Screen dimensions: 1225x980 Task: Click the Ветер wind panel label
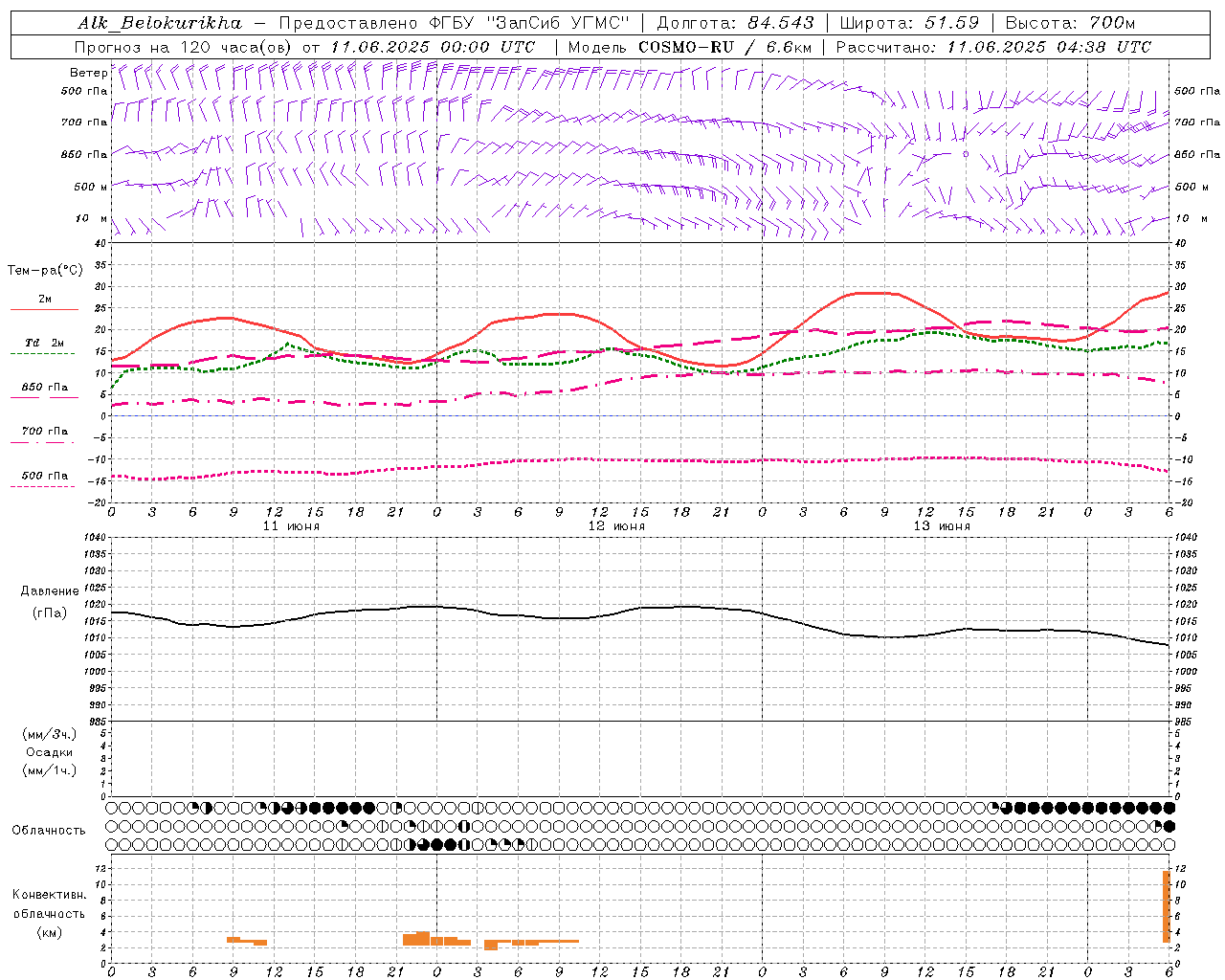pyautogui.click(x=88, y=73)
